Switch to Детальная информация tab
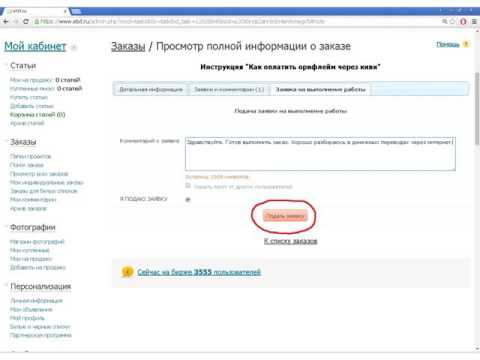Viewport: 480px width, 360px height. tap(151, 89)
